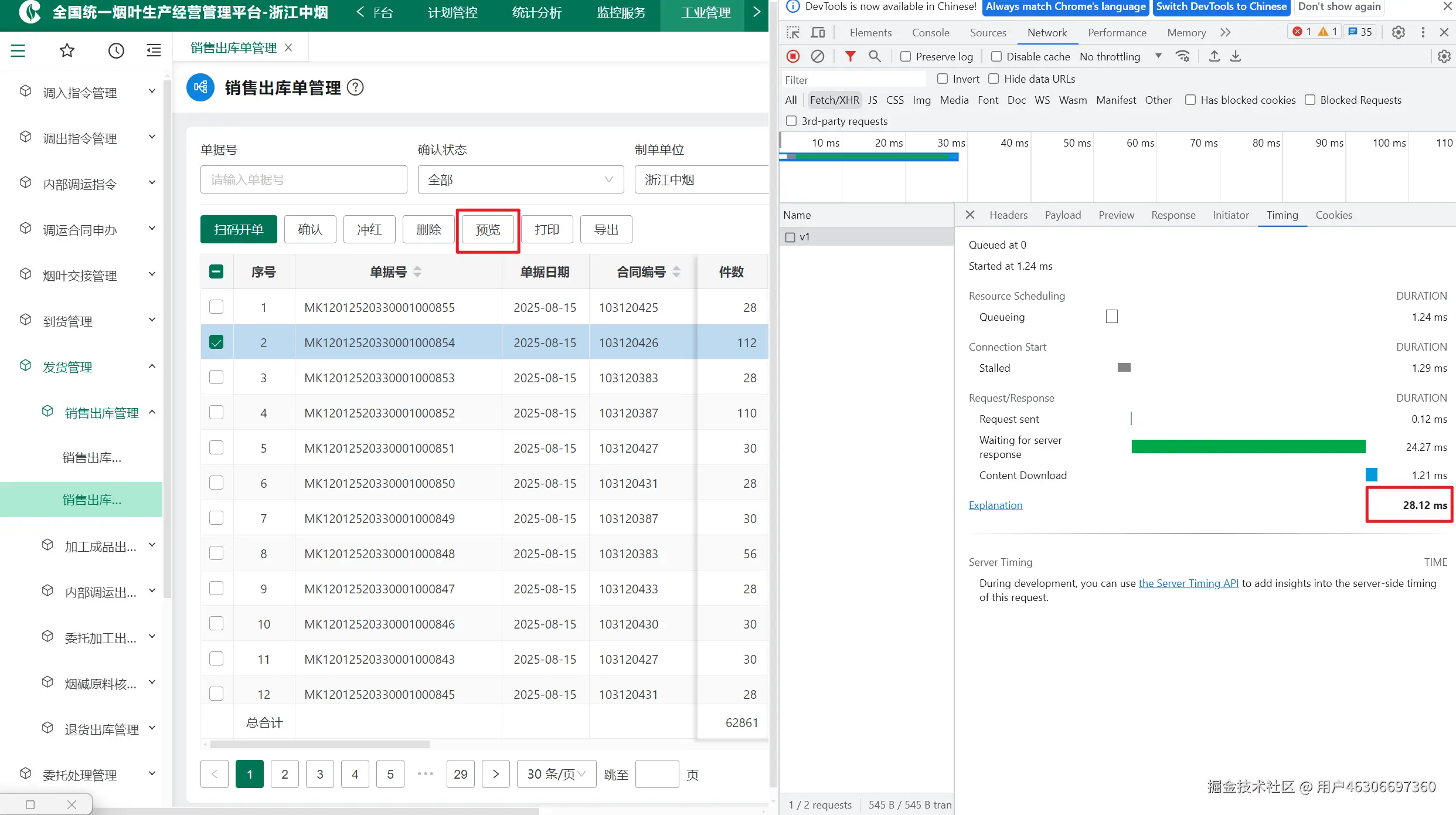The width and height of the screenshot is (1456, 815).
Task: Select the checkbox for row 3
Action: click(x=216, y=377)
